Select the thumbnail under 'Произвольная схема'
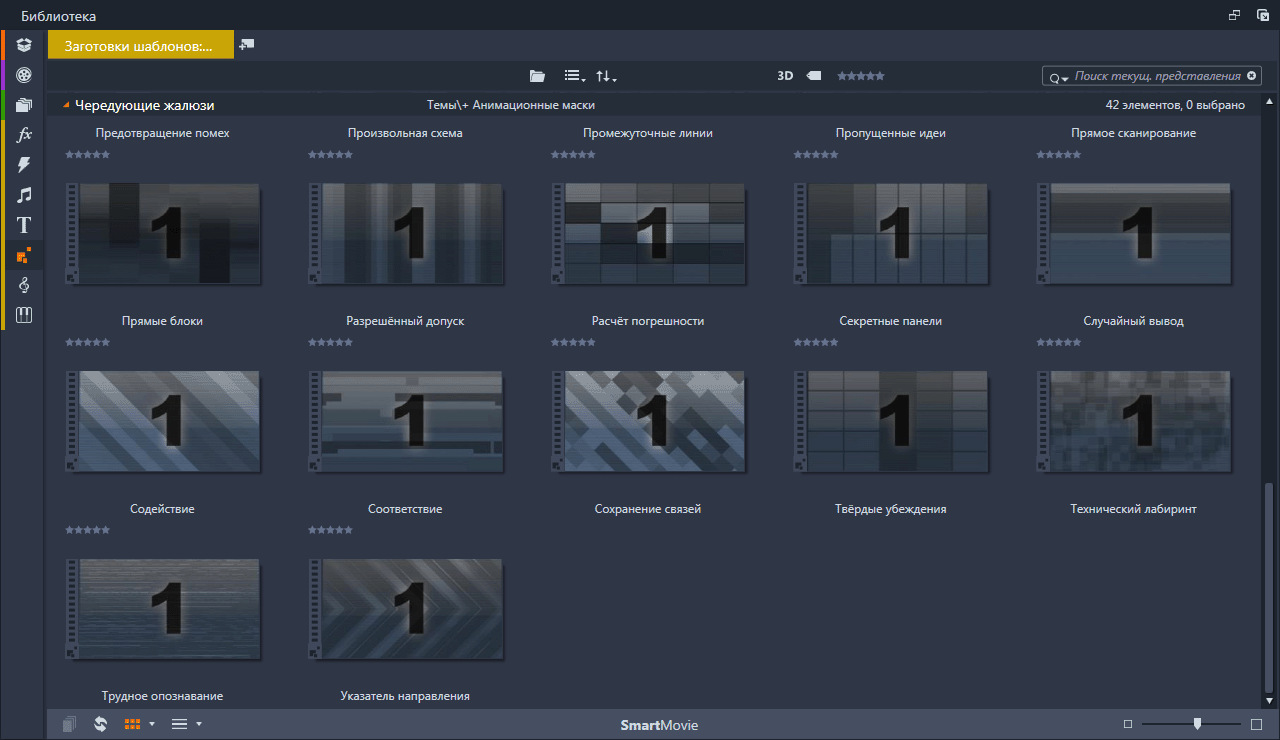This screenshot has height=740, width=1280. coord(406,233)
